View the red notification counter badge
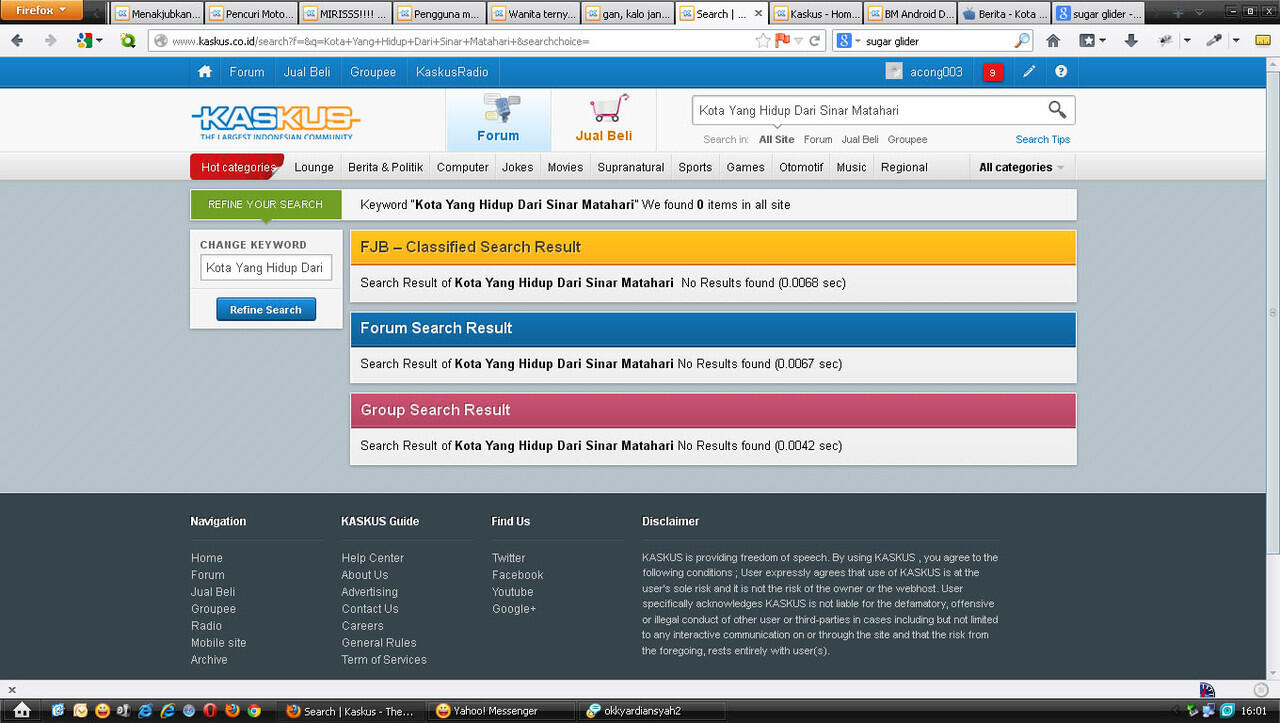 992,72
